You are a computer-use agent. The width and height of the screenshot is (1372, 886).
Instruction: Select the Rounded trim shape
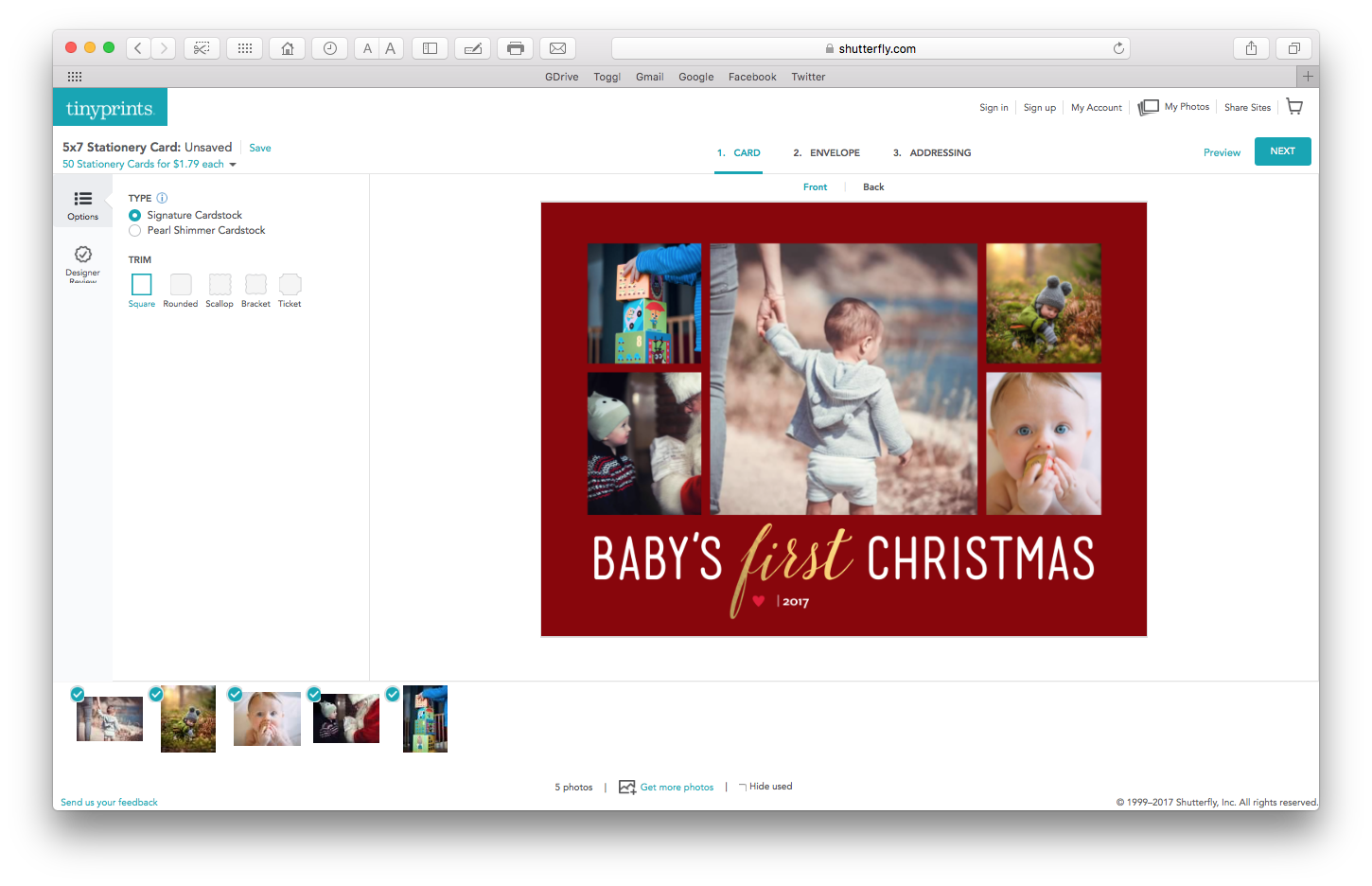(x=181, y=284)
